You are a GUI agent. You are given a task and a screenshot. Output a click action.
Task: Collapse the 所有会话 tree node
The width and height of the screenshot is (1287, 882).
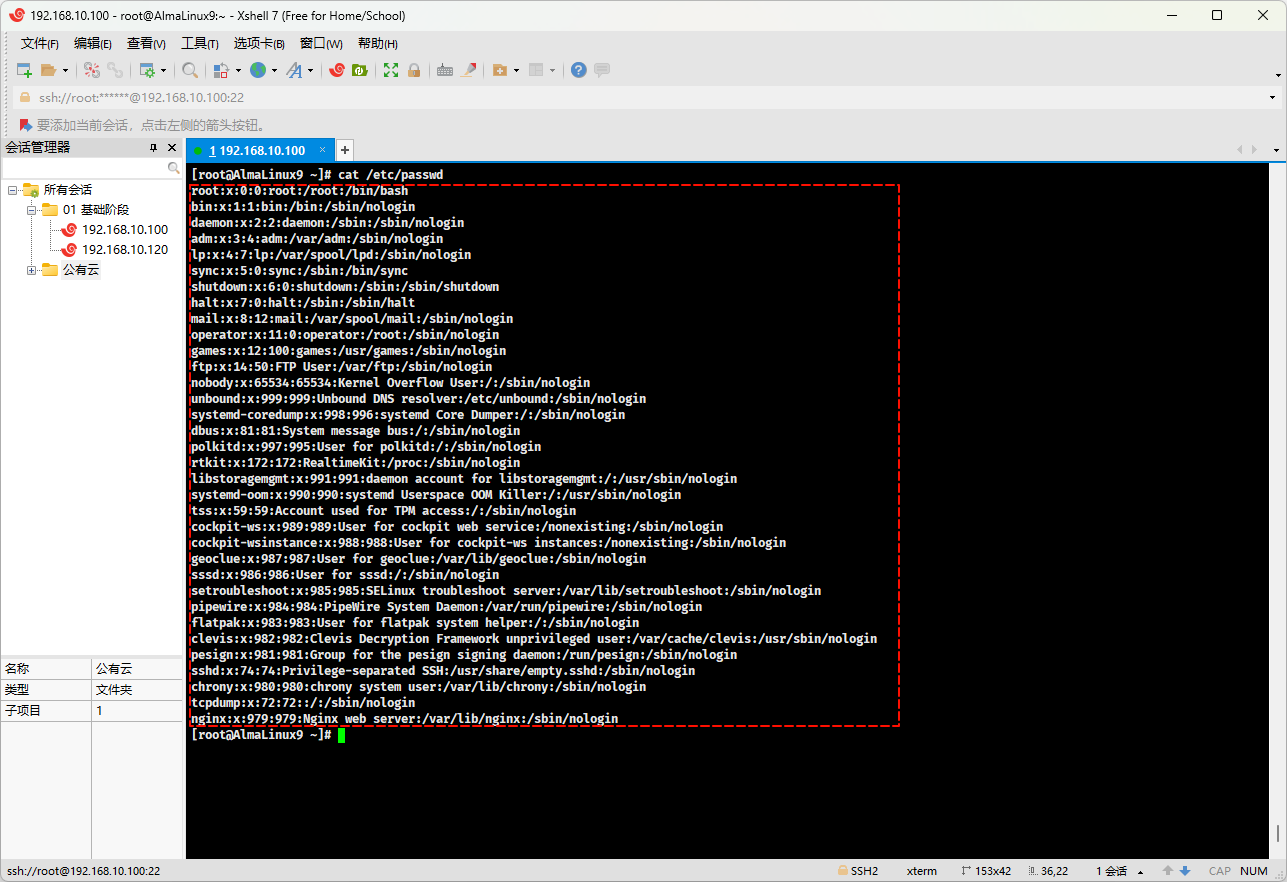(12, 190)
